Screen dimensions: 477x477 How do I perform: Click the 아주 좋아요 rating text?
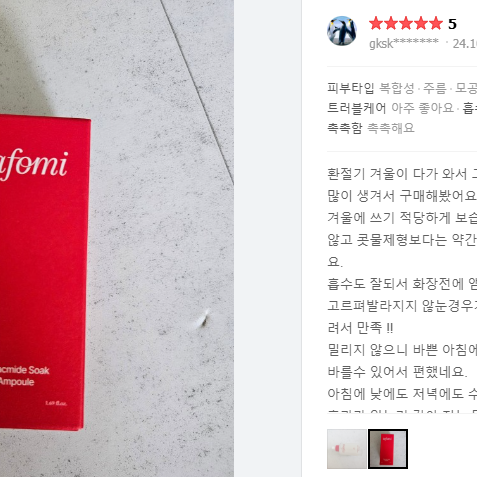tap(422, 108)
